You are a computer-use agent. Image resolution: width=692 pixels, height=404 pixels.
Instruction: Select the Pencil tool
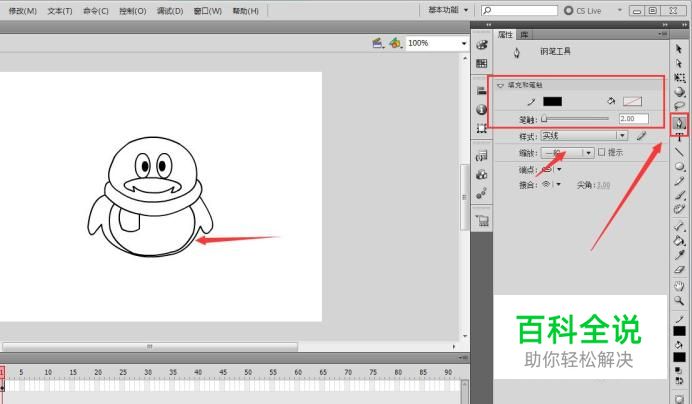pos(679,181)
